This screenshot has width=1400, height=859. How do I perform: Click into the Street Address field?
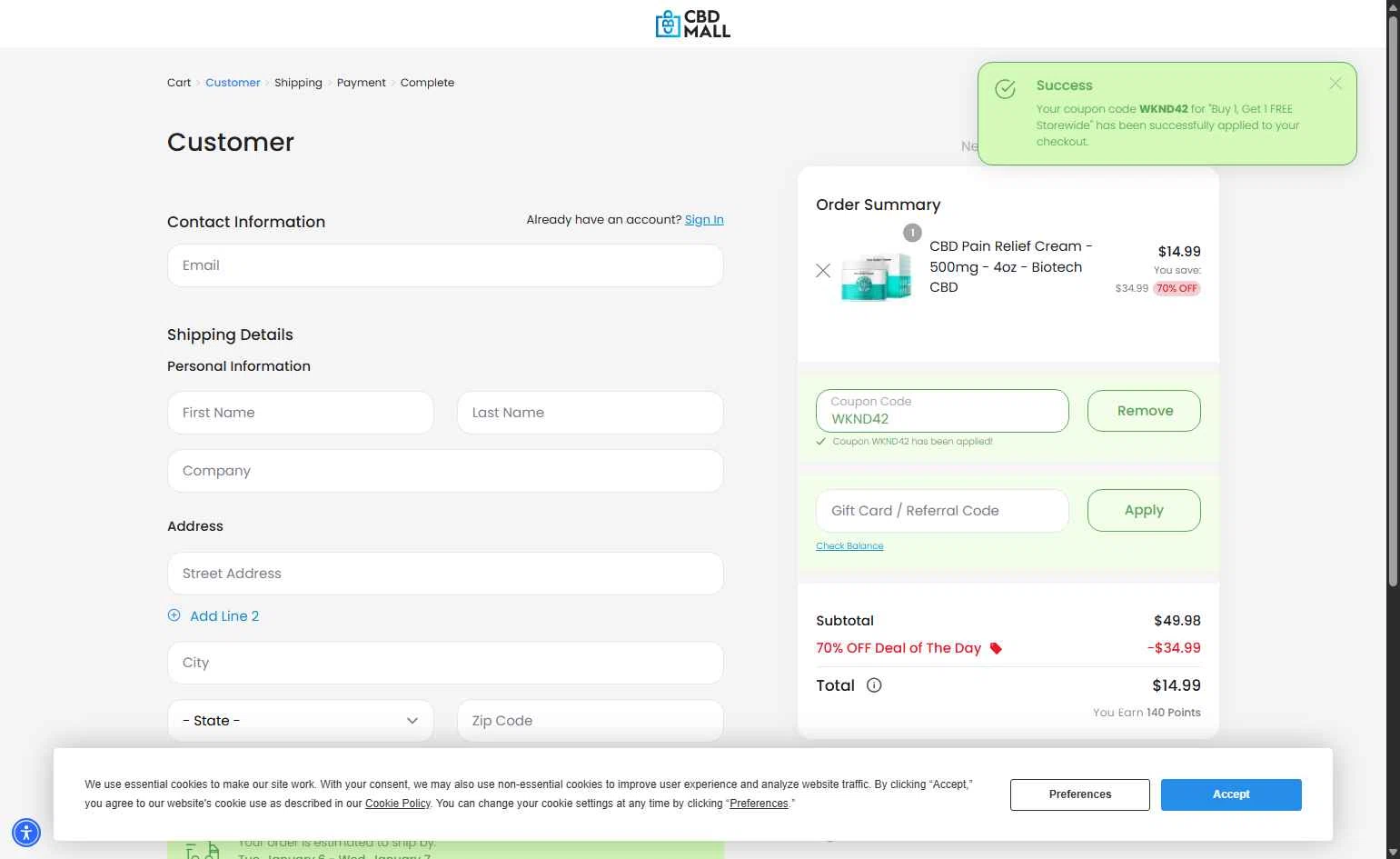coord(445,574)
